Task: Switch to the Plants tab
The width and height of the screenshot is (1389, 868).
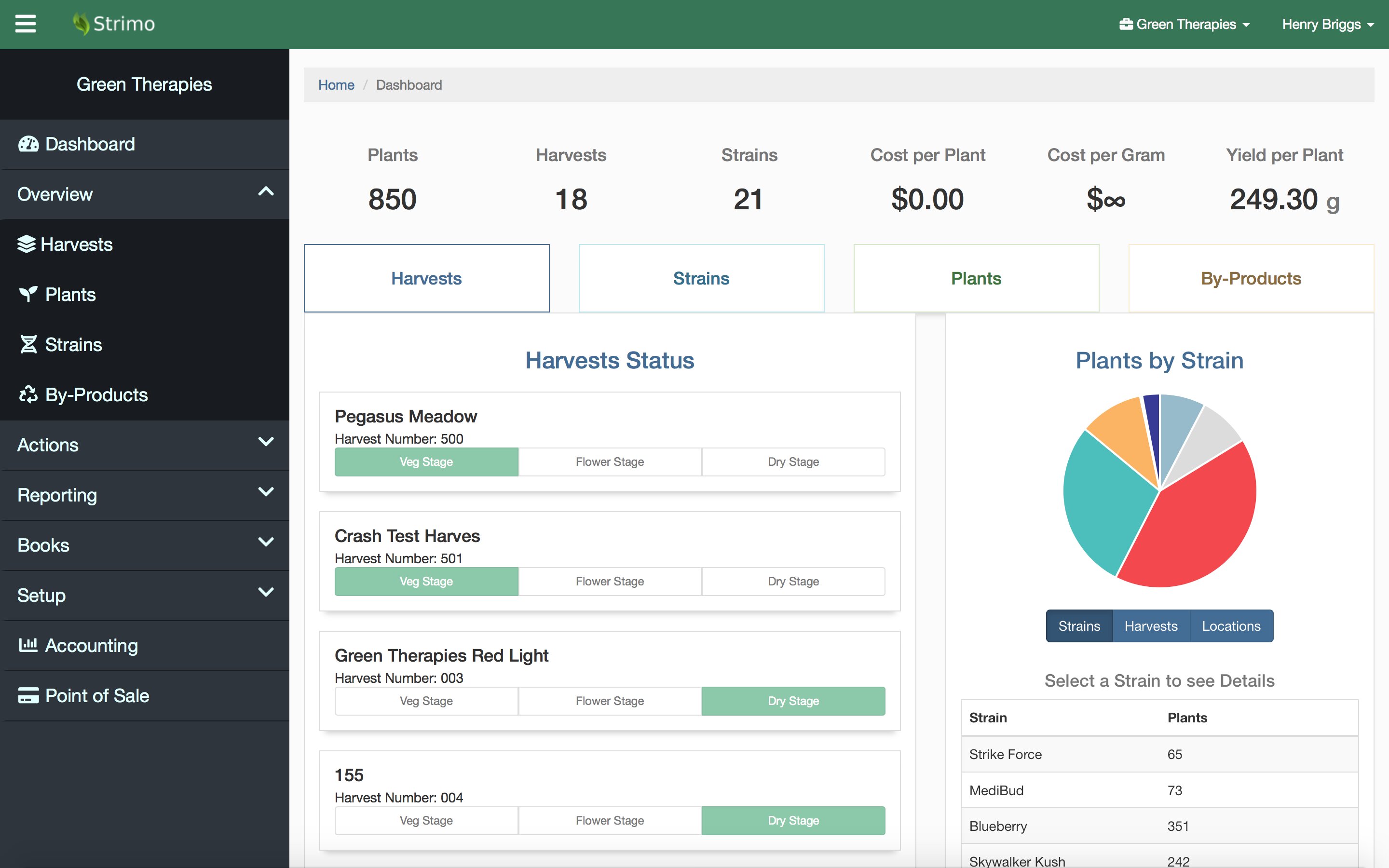Action: 975,278
